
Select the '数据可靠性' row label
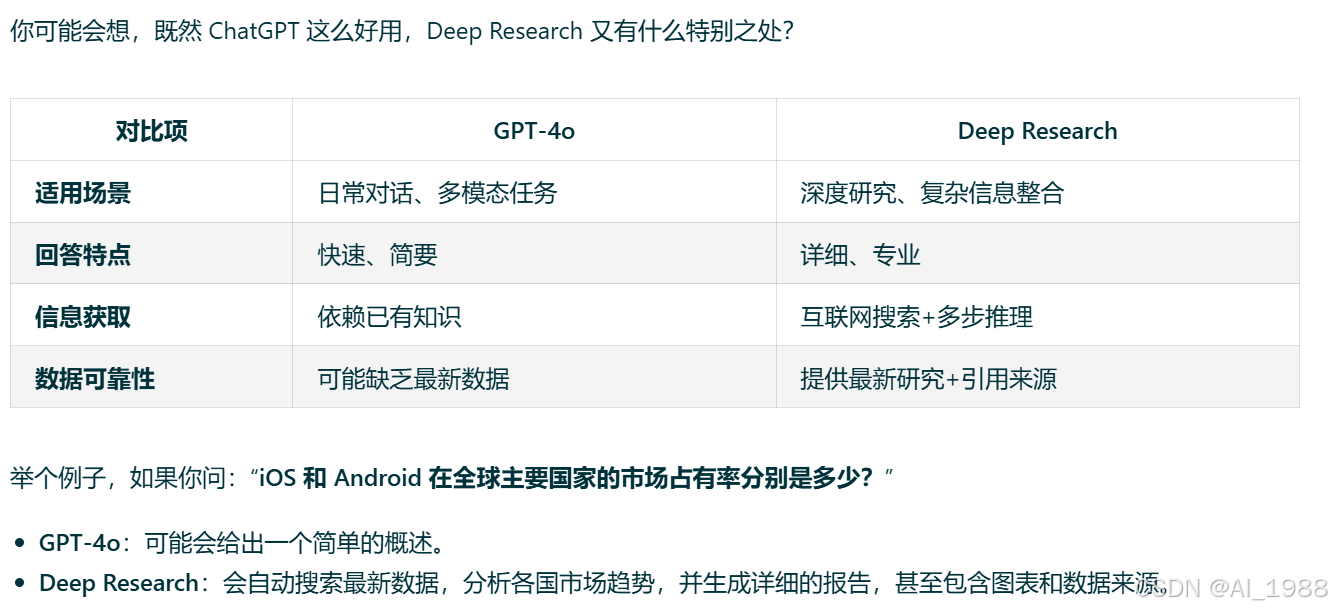95,379
